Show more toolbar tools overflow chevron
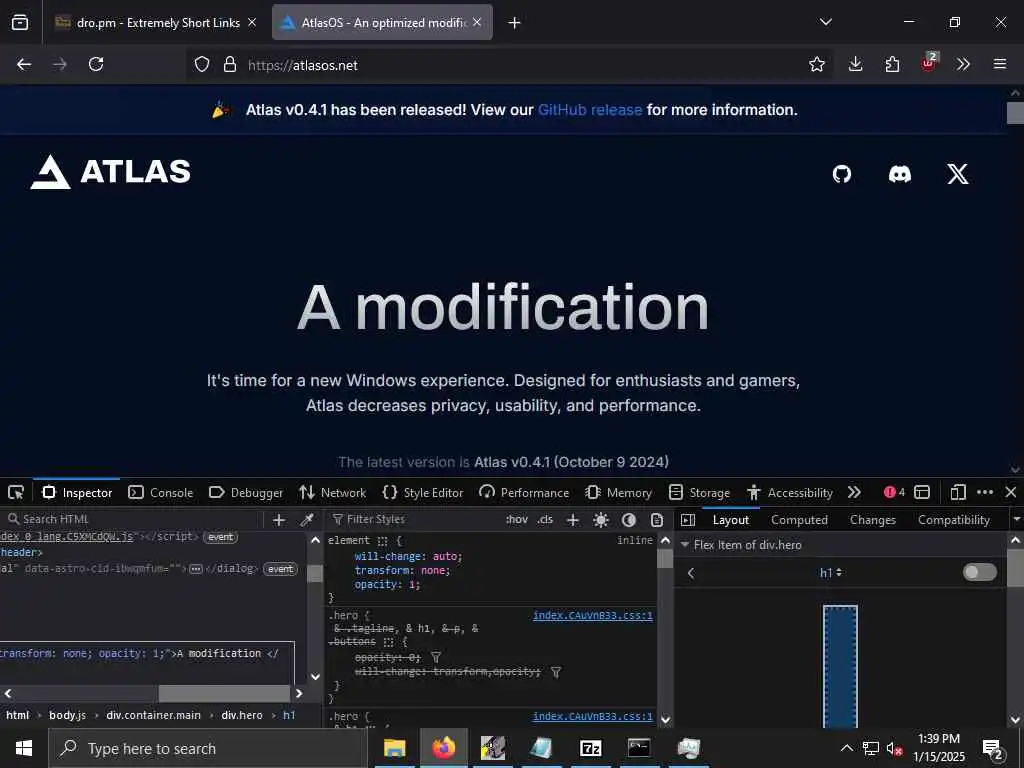Image resolution: width=1024 pixels, height=768 pixels. (x=963, y=64)
